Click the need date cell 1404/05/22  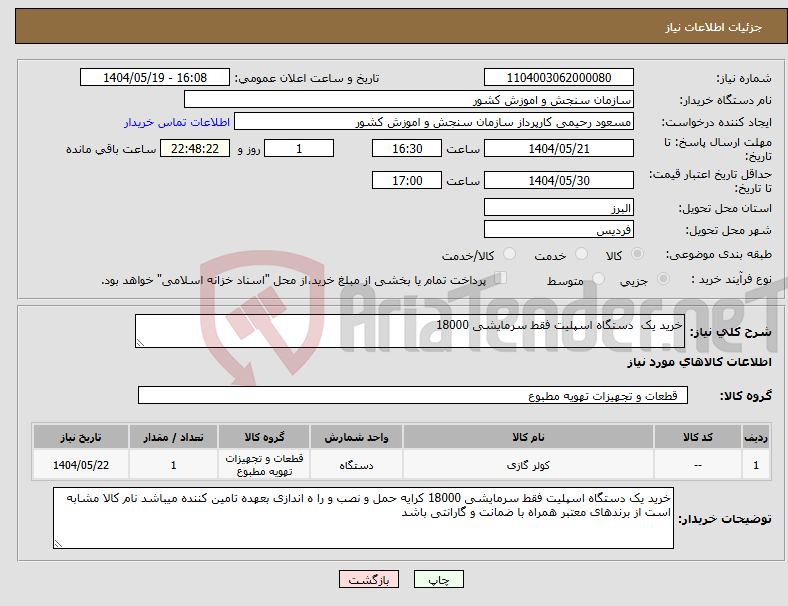coord(81,464)
